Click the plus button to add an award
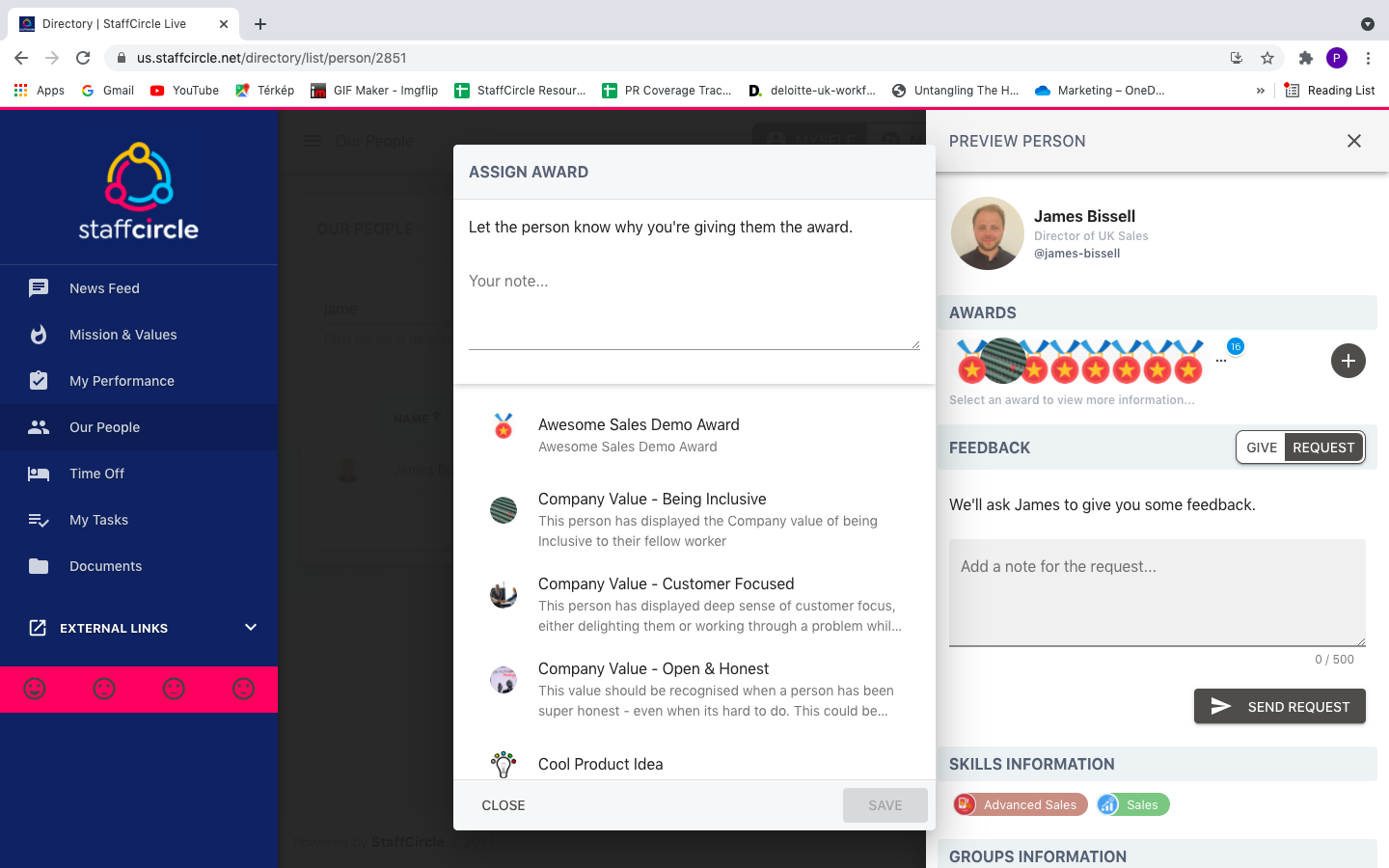Image resolution: width=1389 pixels, height=868 pixels. (1348, 360)
